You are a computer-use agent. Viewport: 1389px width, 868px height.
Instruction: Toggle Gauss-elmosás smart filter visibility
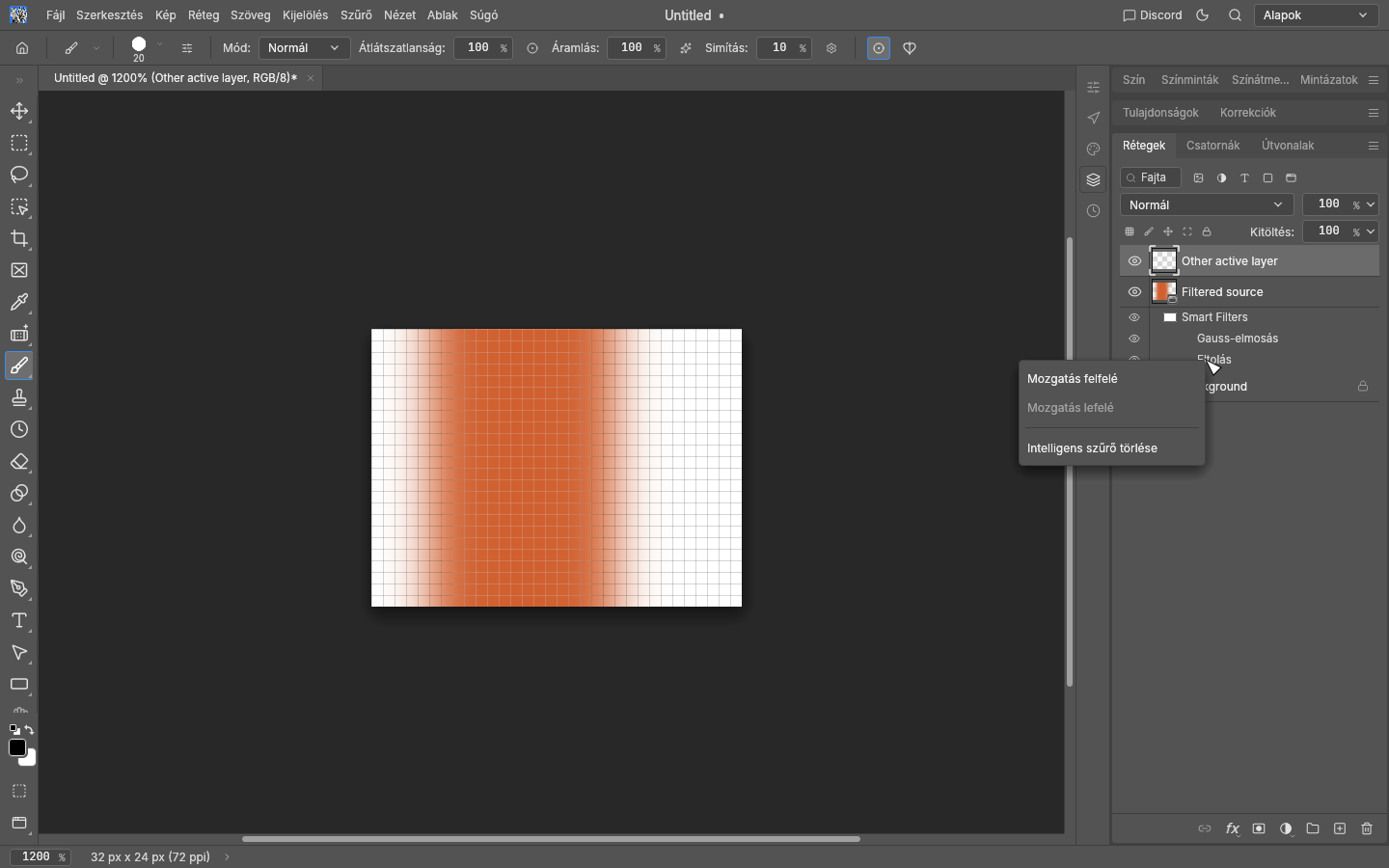(1134, 339)
